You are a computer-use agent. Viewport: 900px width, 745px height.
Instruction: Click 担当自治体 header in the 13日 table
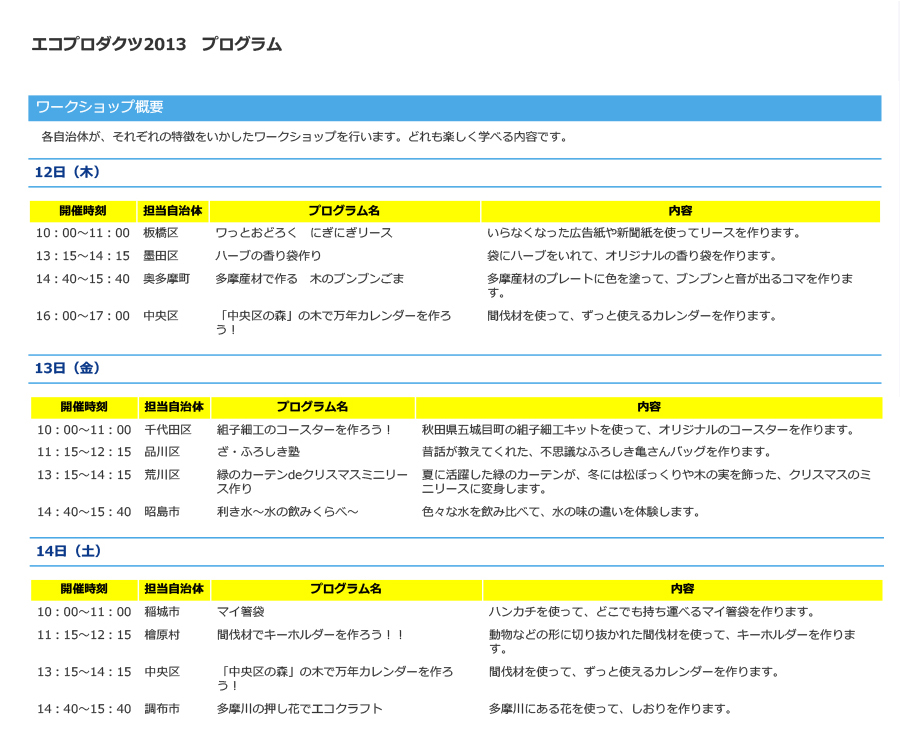click(x=174, y=407)
